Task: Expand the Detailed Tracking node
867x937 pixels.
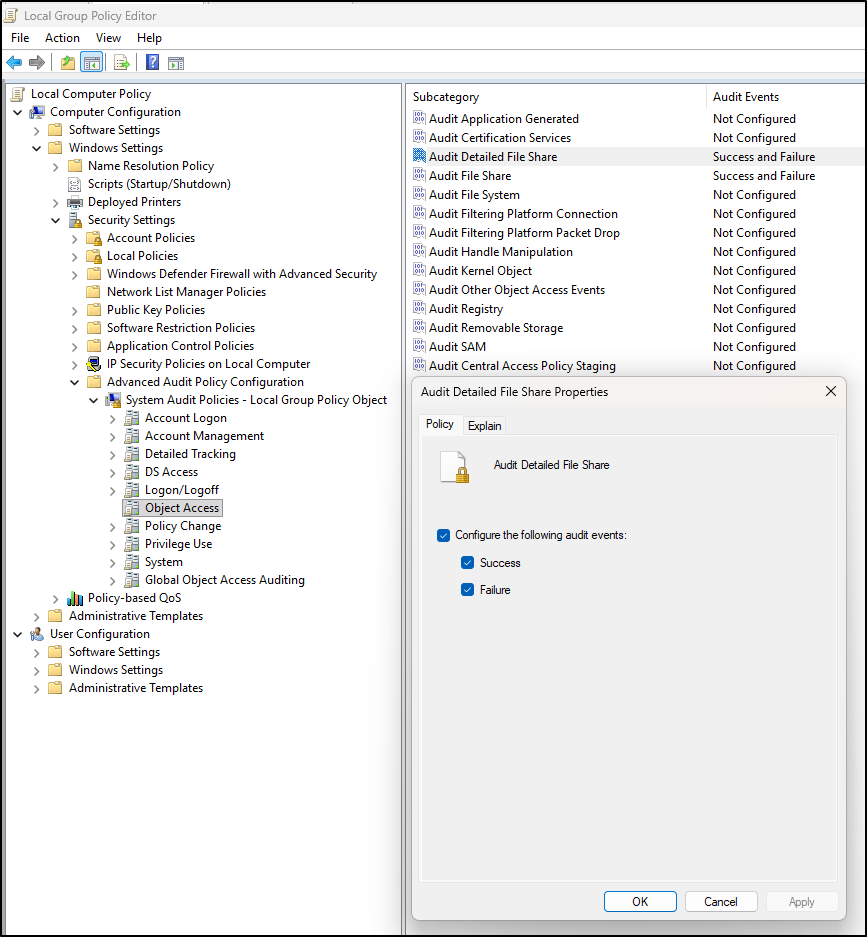Action: (x=113, y=455)
